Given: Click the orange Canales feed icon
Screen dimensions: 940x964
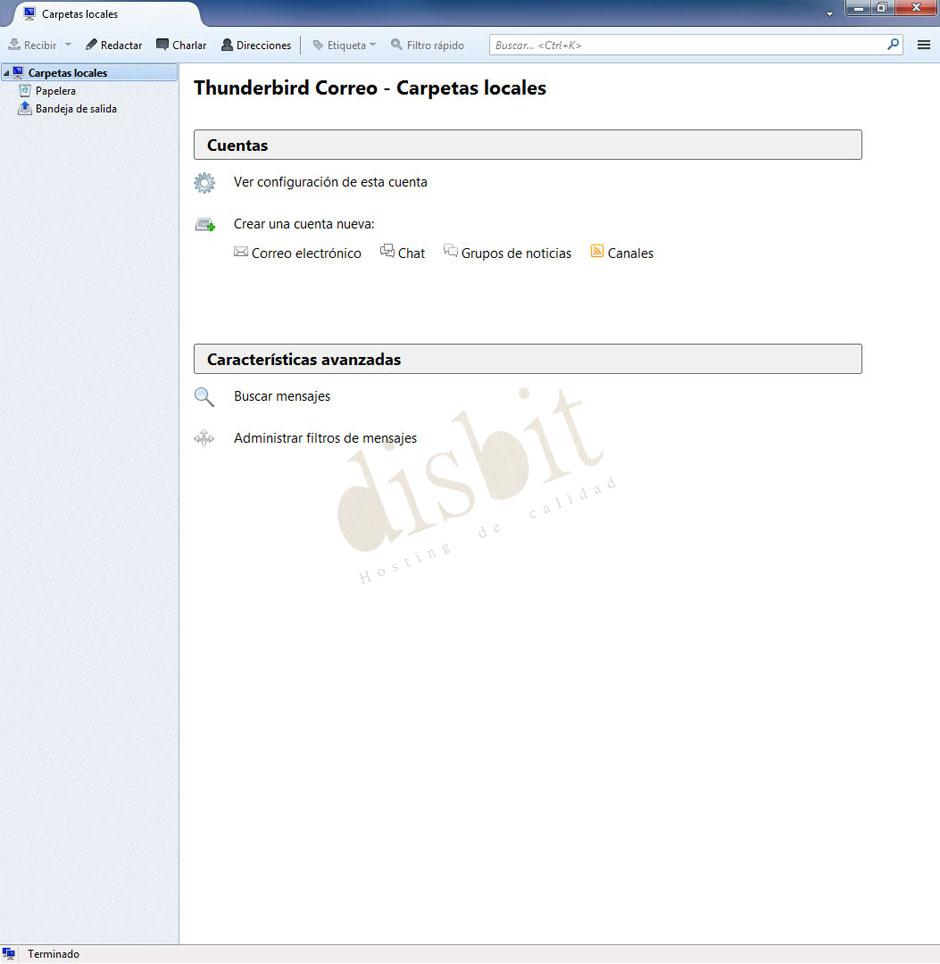Looking at the screenshot, I should point(597,252).
